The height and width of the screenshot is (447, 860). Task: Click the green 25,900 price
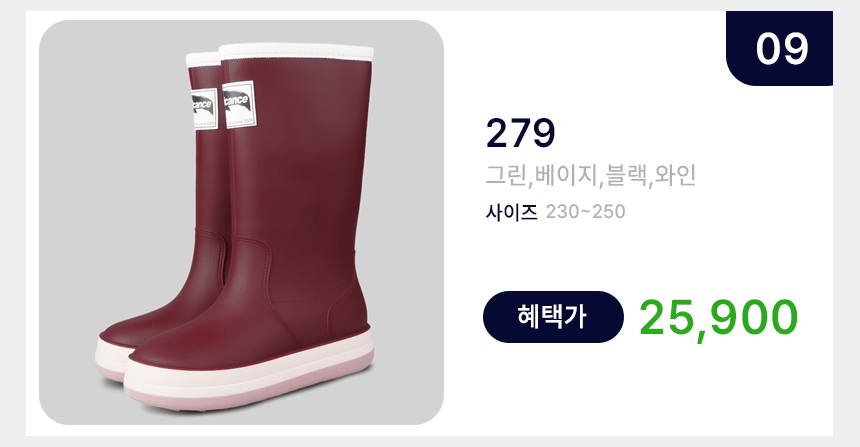pyautogui.click(x=718, y=318)
